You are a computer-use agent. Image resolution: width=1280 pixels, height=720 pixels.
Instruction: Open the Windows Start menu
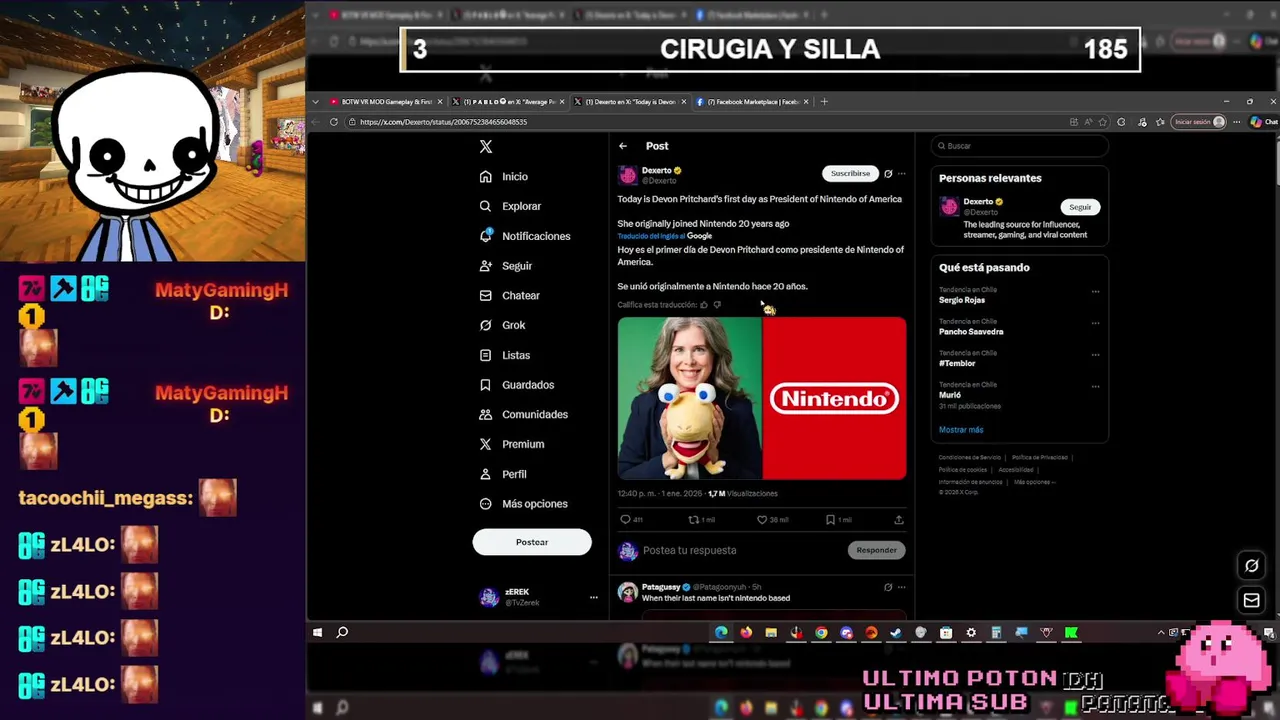[318, 632]
